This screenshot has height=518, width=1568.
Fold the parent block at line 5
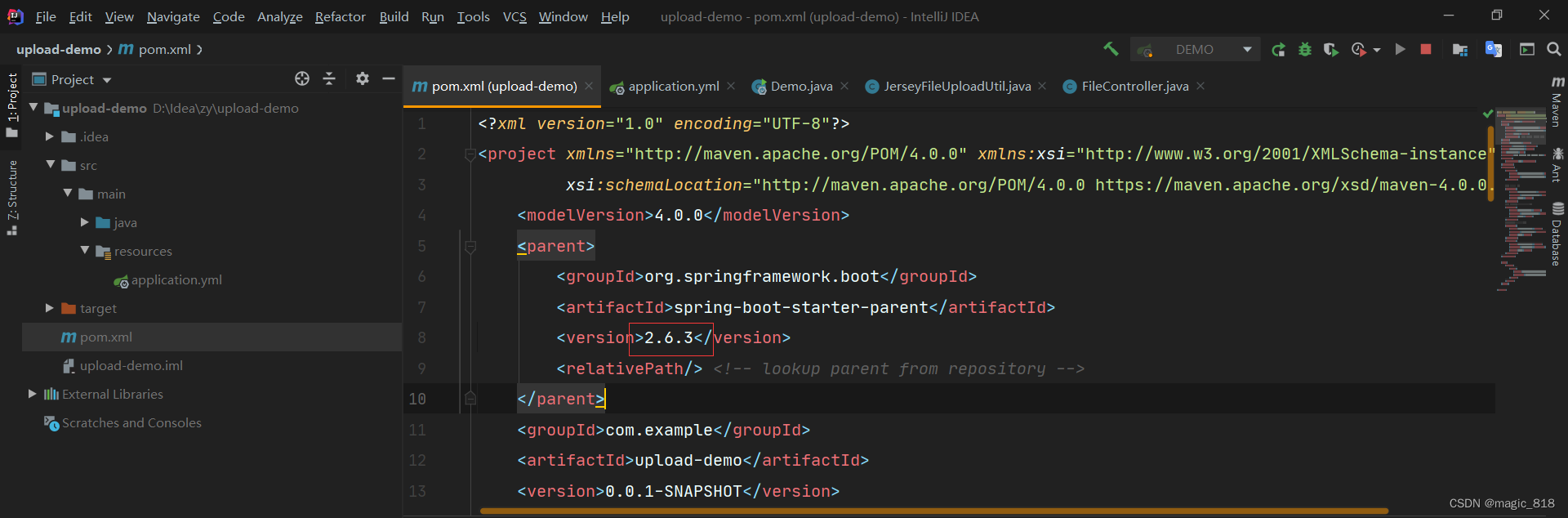(470, 247)
